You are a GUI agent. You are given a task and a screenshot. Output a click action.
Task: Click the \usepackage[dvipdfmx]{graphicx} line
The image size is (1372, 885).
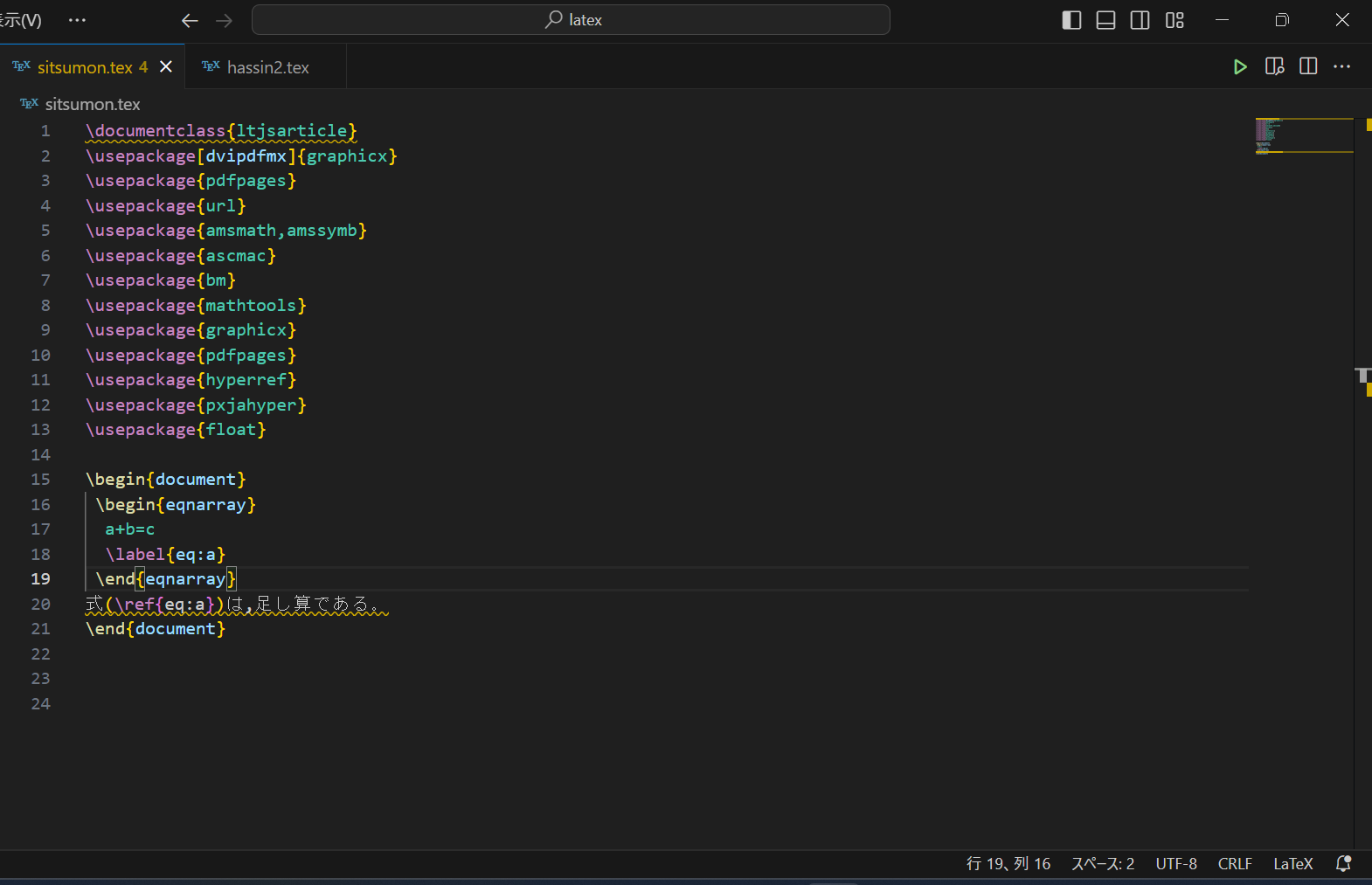241,156
